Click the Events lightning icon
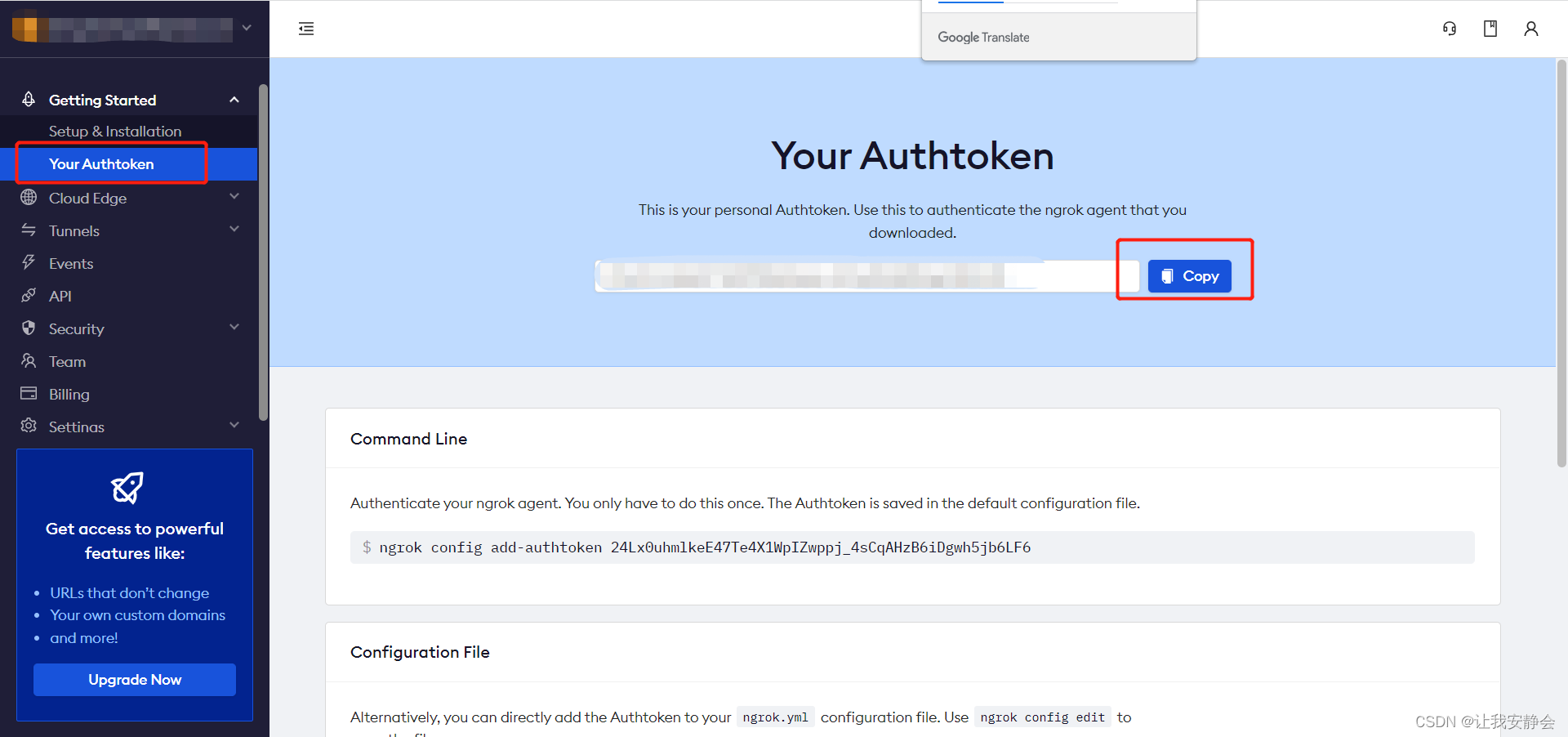 click(x=29, y=262)
